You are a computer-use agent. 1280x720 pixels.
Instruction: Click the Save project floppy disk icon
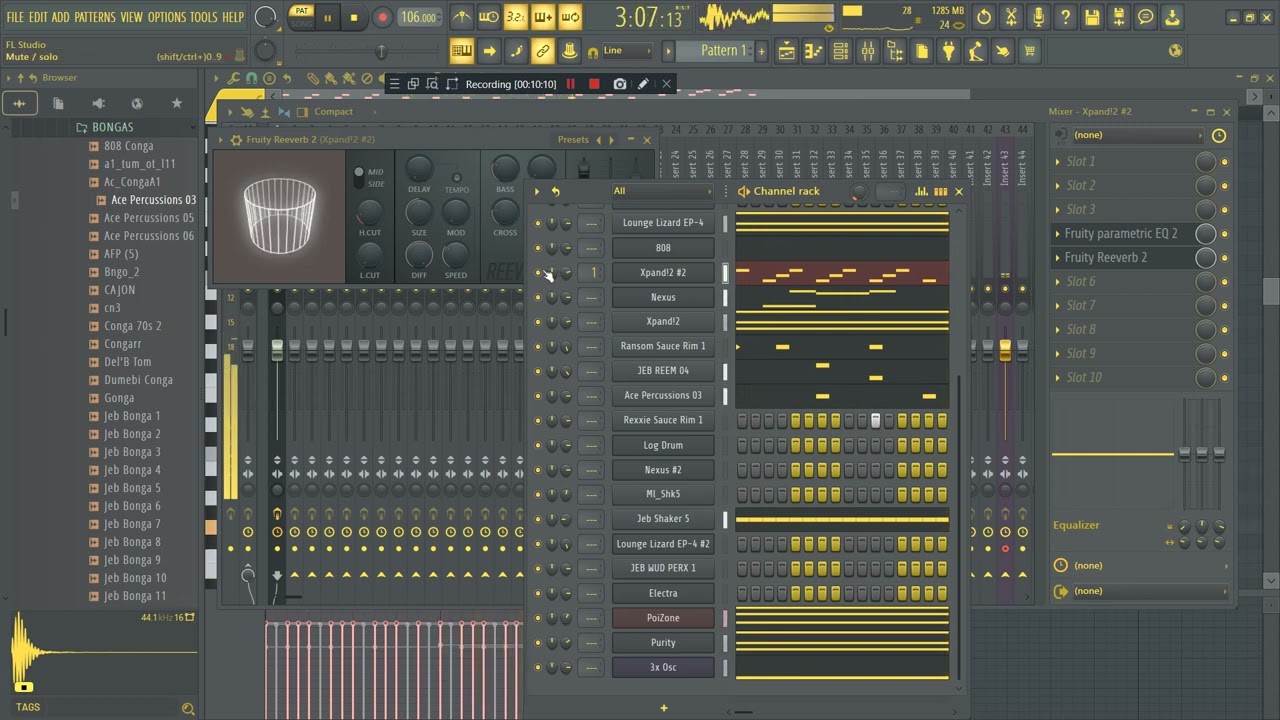[x=1092, y=17]
